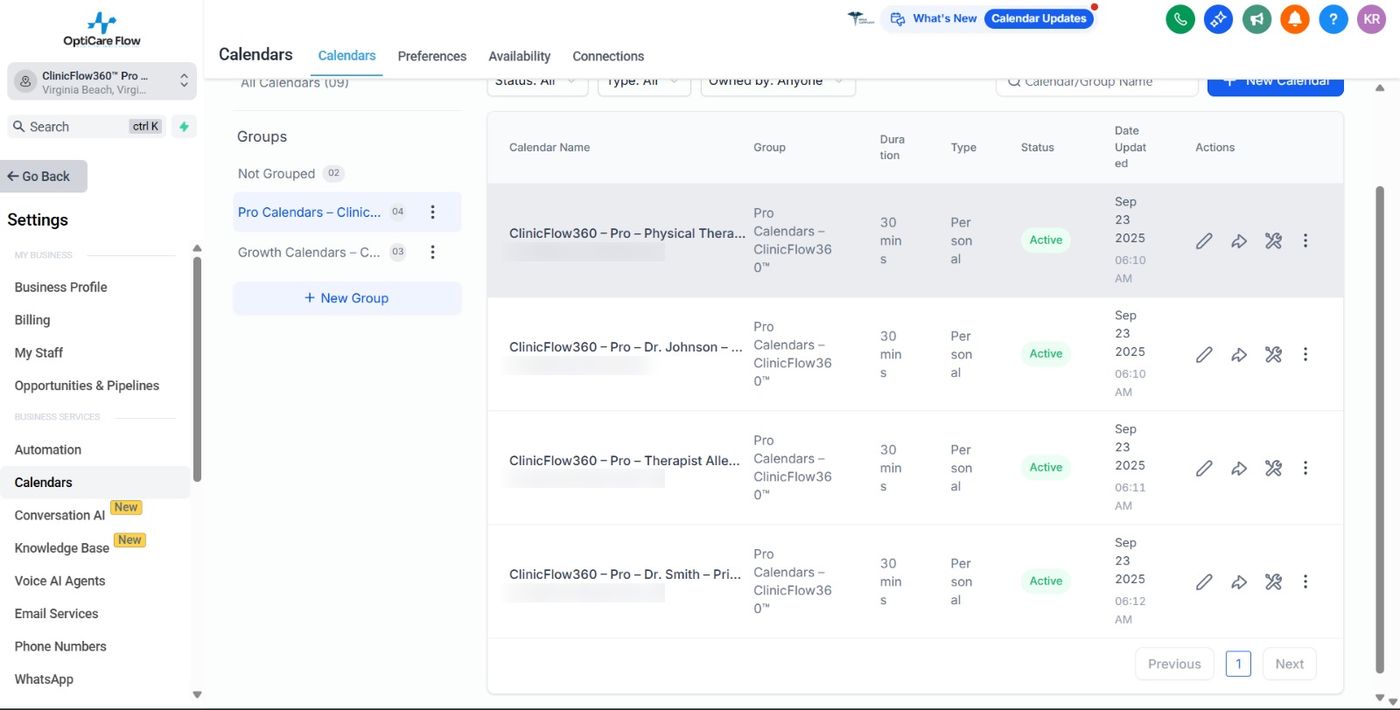This screenshot has height=710, width=1400.
Task: Share the Physical Thera... calendar arrow icon
Action: (x=1239, y=241)
